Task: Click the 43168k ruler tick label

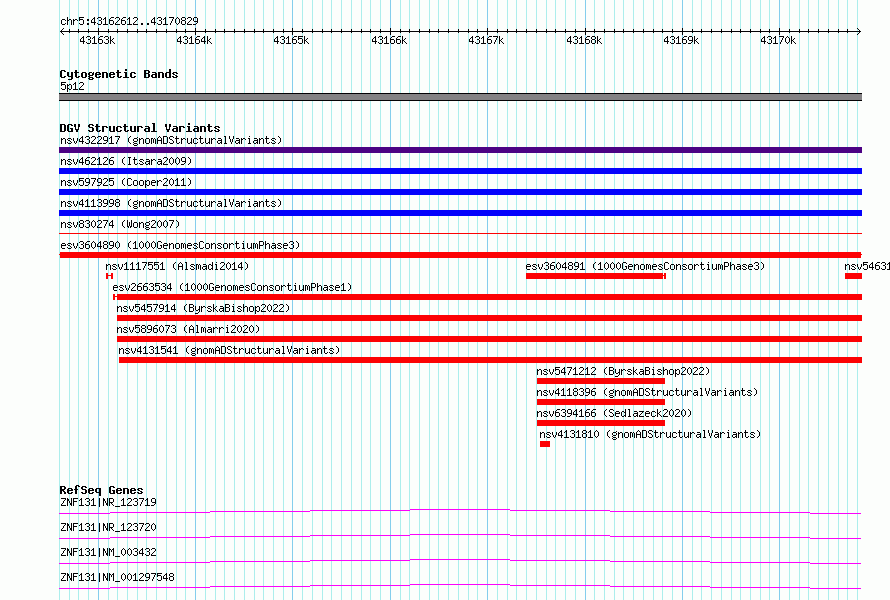Action: (584, 41)
